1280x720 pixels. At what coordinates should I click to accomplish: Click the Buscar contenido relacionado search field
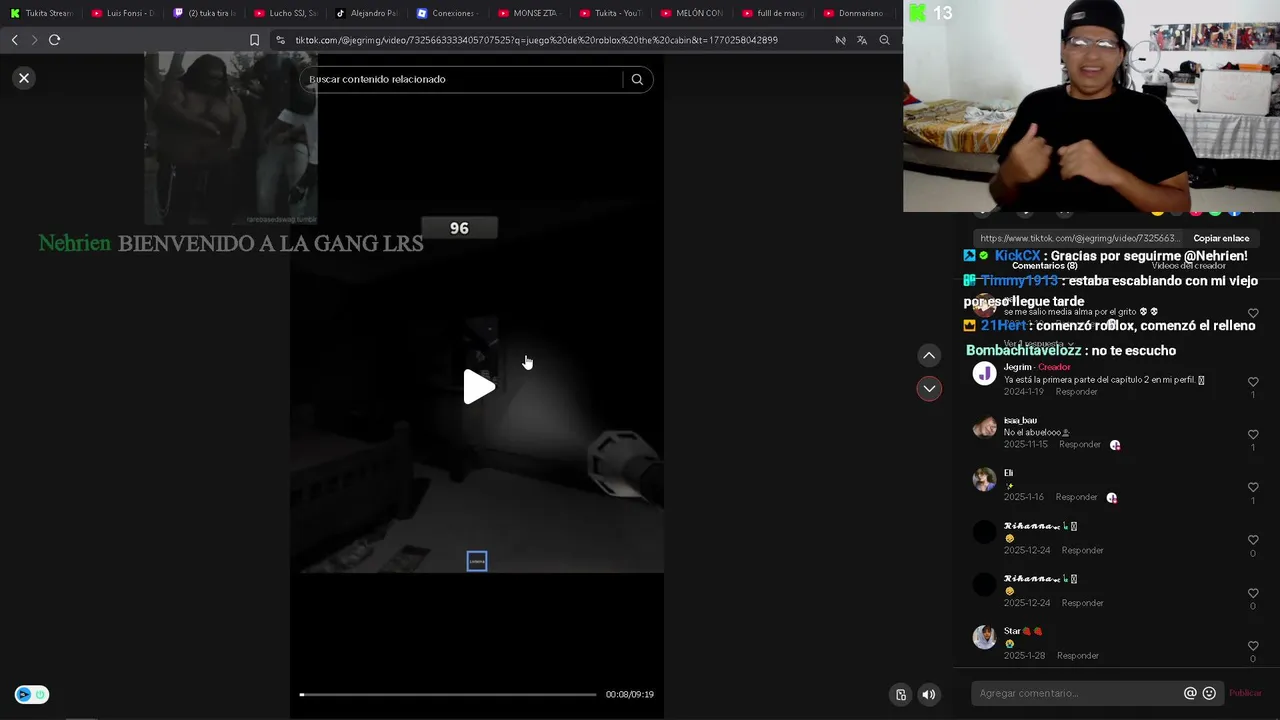coord(463,80)
